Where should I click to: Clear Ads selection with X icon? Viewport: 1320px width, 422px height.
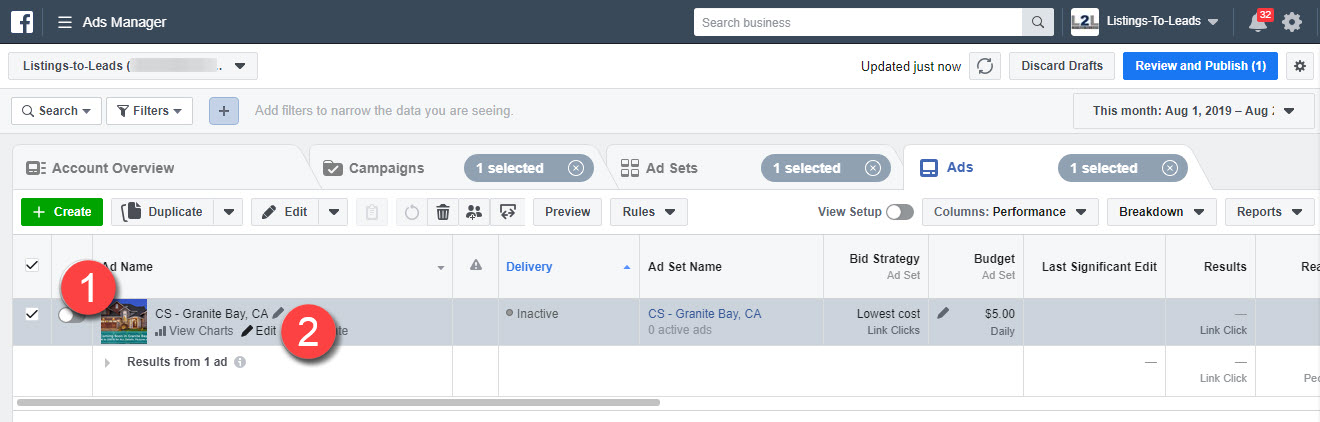coord(1169,168)
